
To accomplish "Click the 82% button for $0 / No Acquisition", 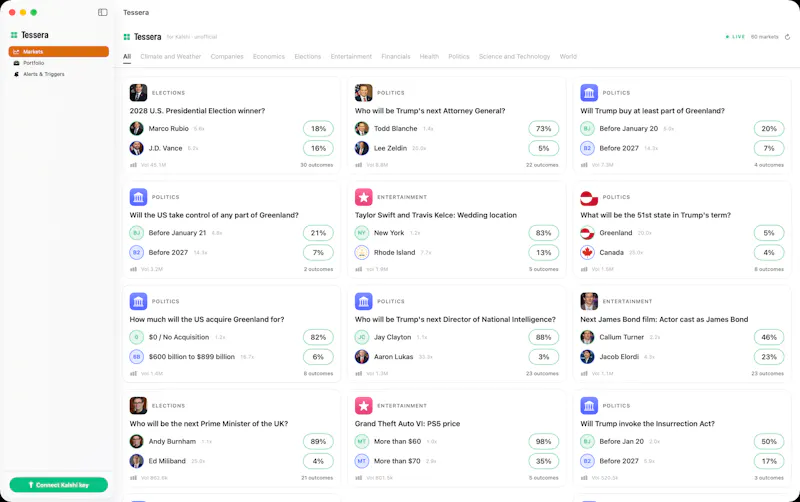I will point(318,337).
